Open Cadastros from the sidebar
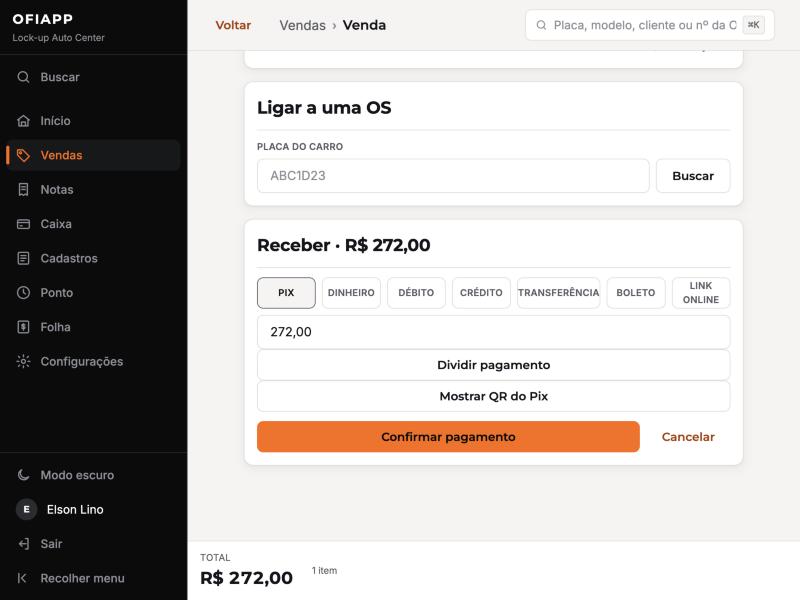The width and height of the screenshot is (800, 600). 93,258
